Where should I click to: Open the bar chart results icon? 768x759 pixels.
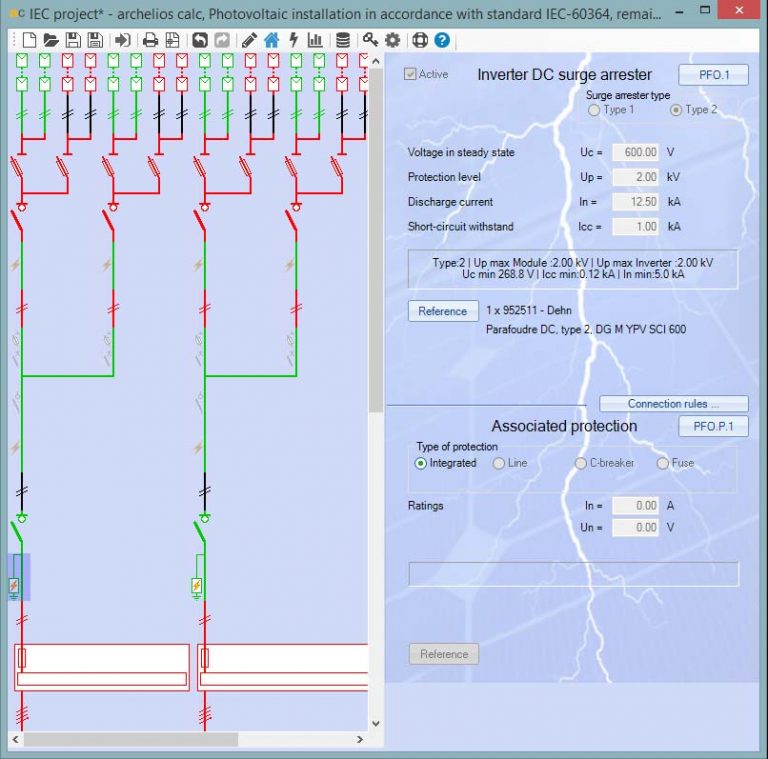click(x=315, y=40)
